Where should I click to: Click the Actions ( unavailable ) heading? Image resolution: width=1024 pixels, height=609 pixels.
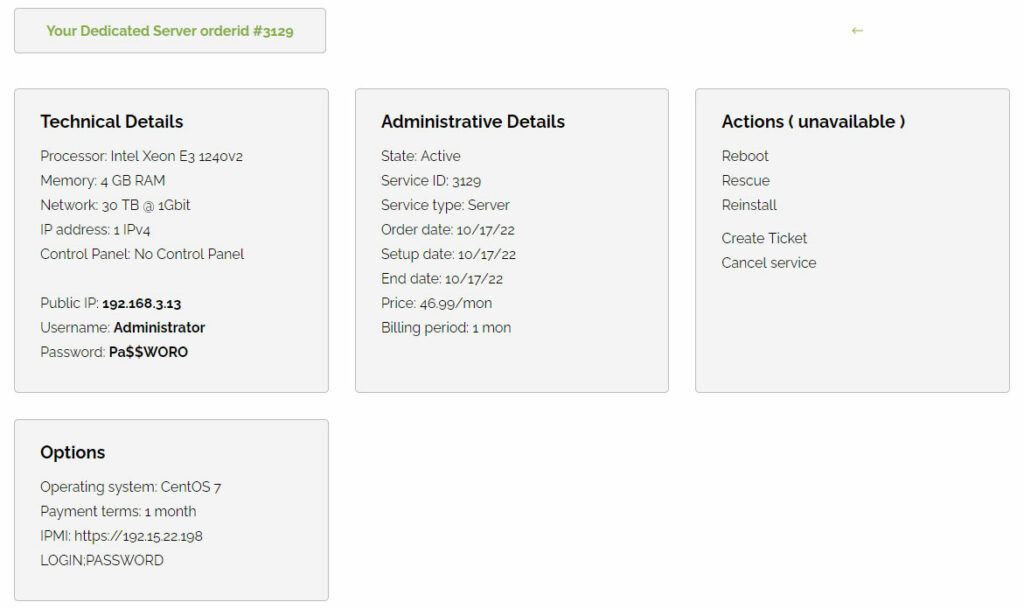(813, 122)
